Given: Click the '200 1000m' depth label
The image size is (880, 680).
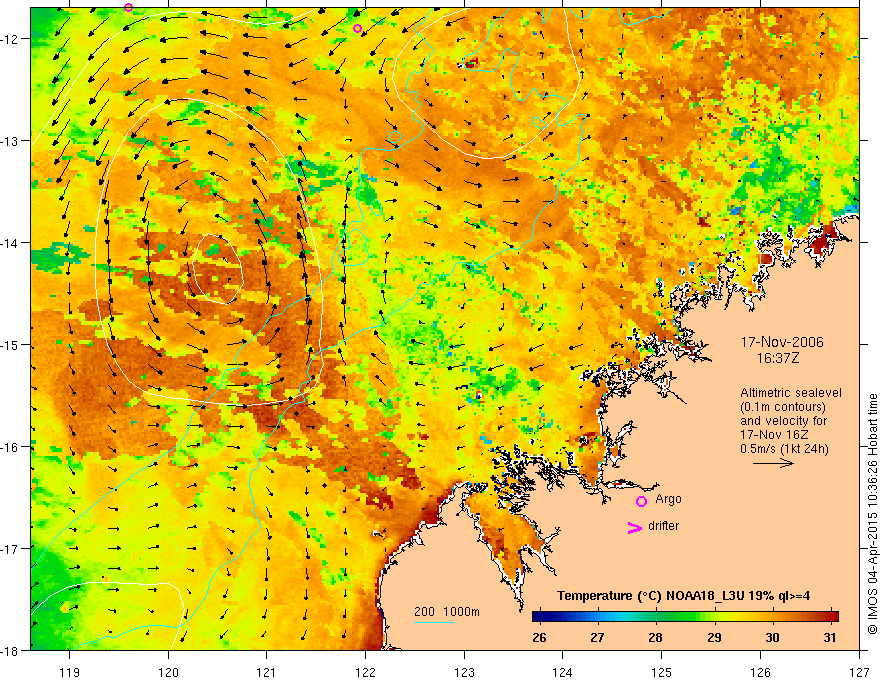Looking at the screenshot, I should [447, 612].
